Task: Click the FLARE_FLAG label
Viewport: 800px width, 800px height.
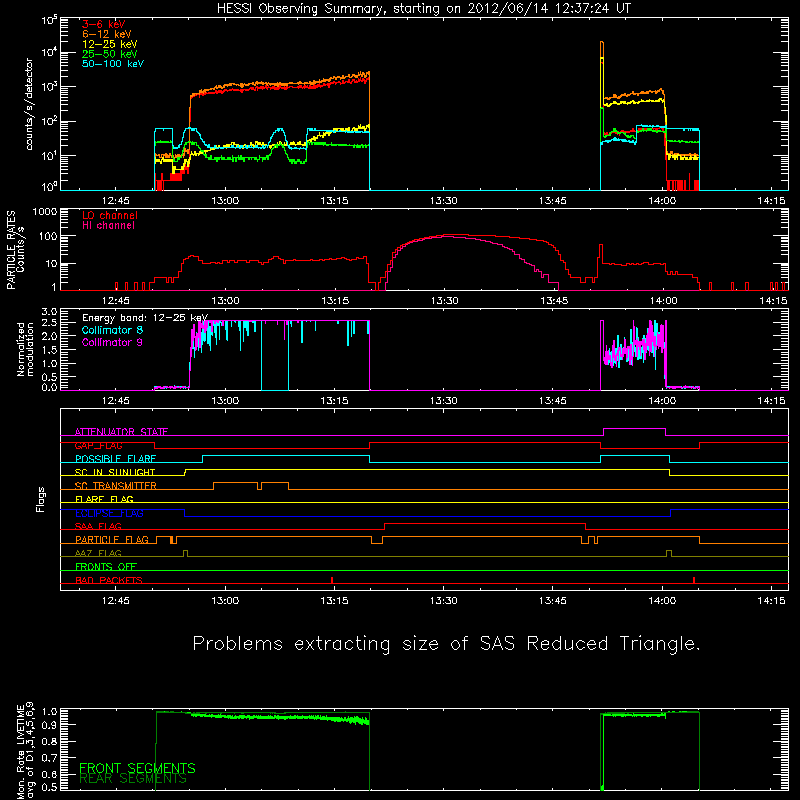Action: coord(104,499)
